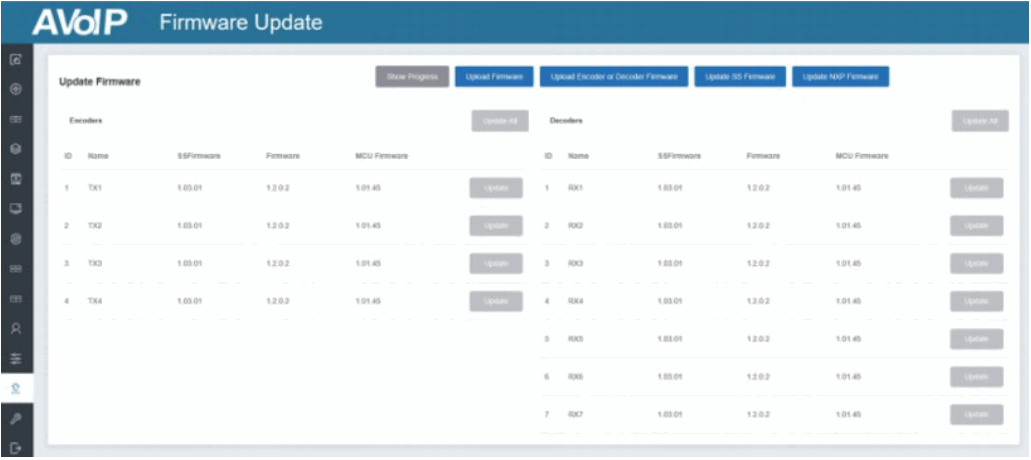Click the SSFirmware column header in Encoders table

pos(199,156)
